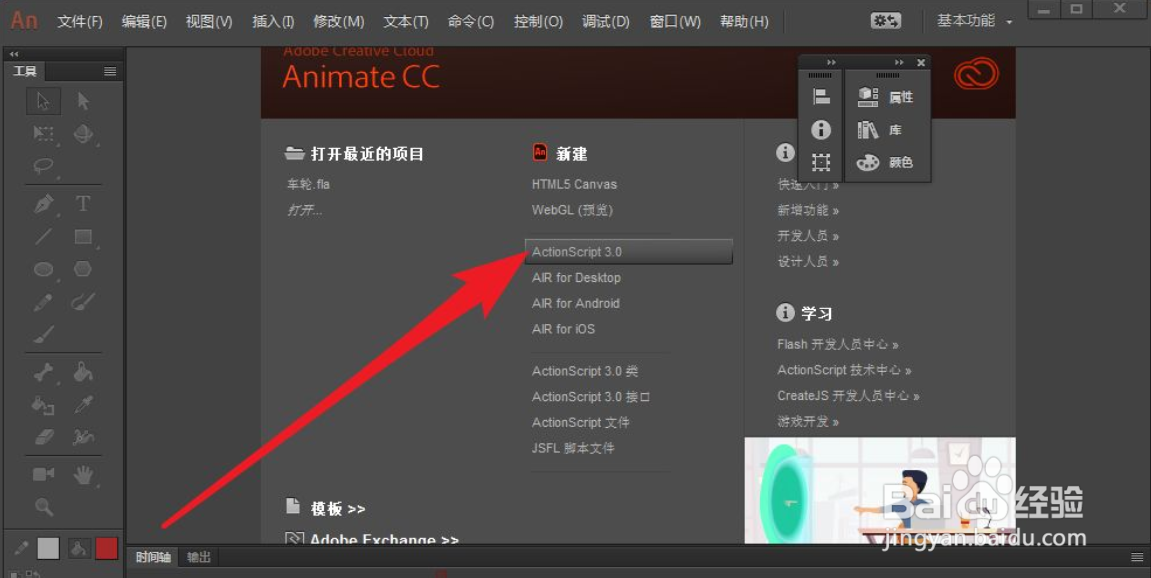
Task: Select the Paint Brush tool
Action: click(83, 302)
